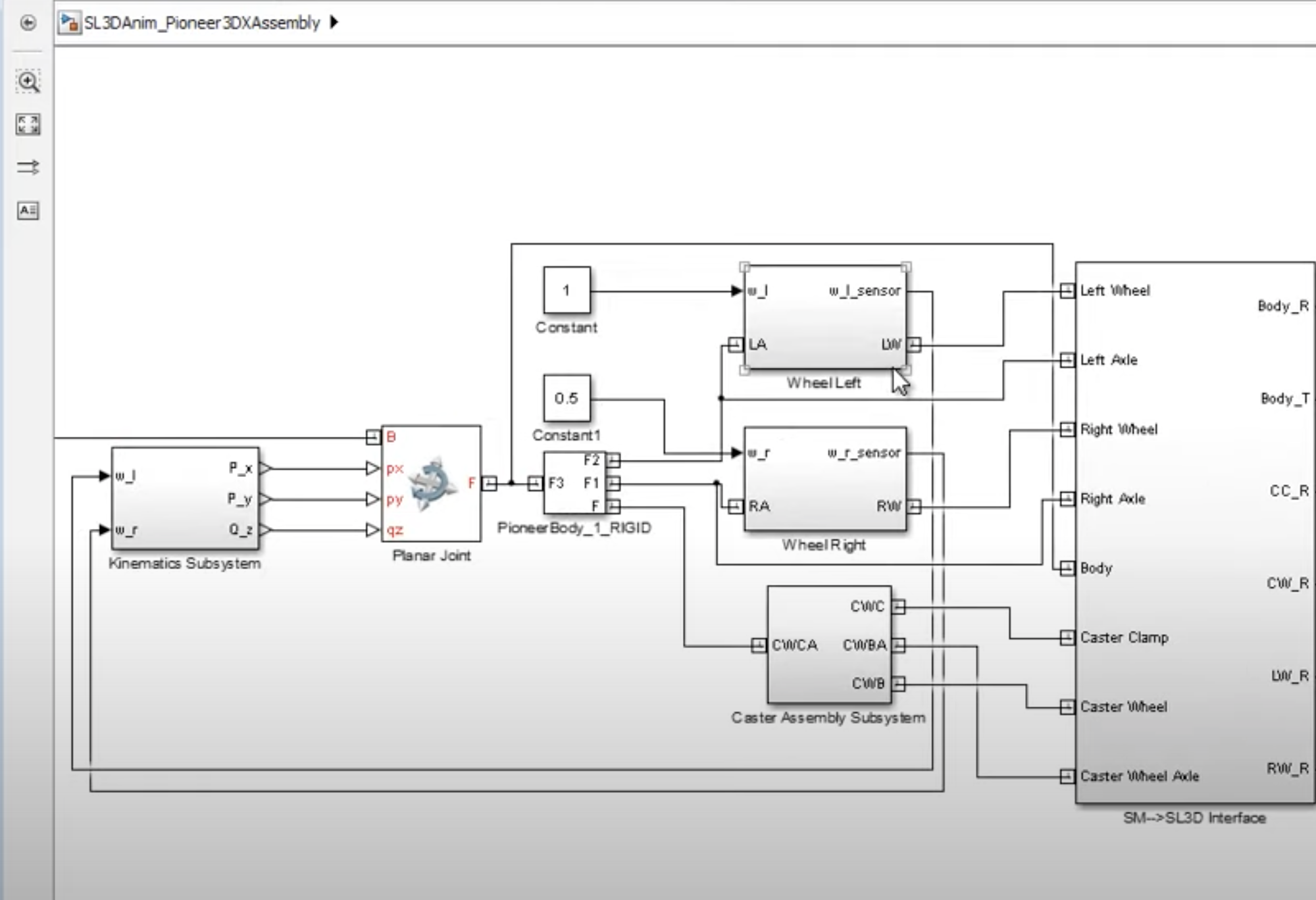Click the CWCA port connector
1316x900 pixels.
pos(758,645)
